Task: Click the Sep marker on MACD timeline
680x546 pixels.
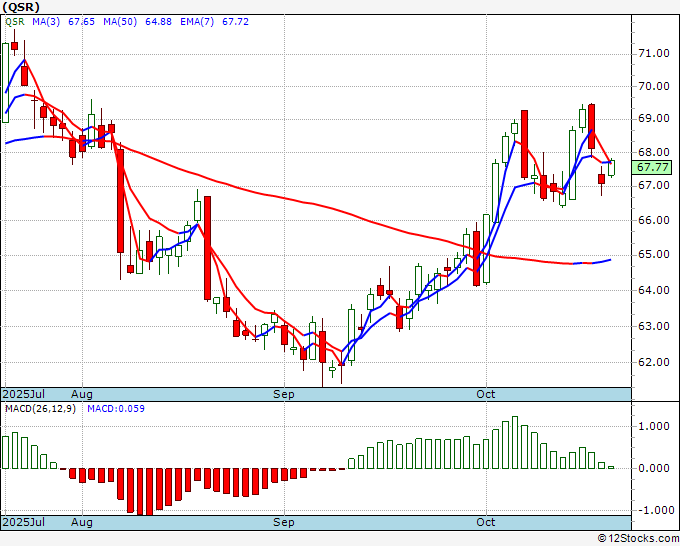Action: [x=284, y=522]
